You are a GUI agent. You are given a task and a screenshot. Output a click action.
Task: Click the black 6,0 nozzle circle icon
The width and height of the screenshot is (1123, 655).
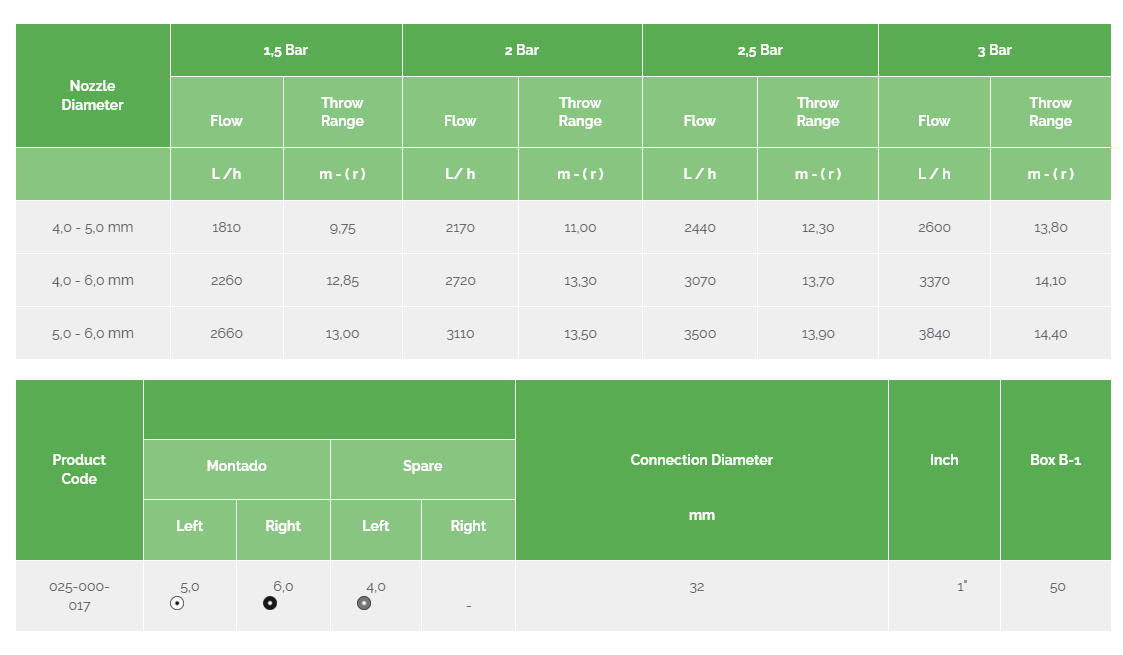coord(270,603)
